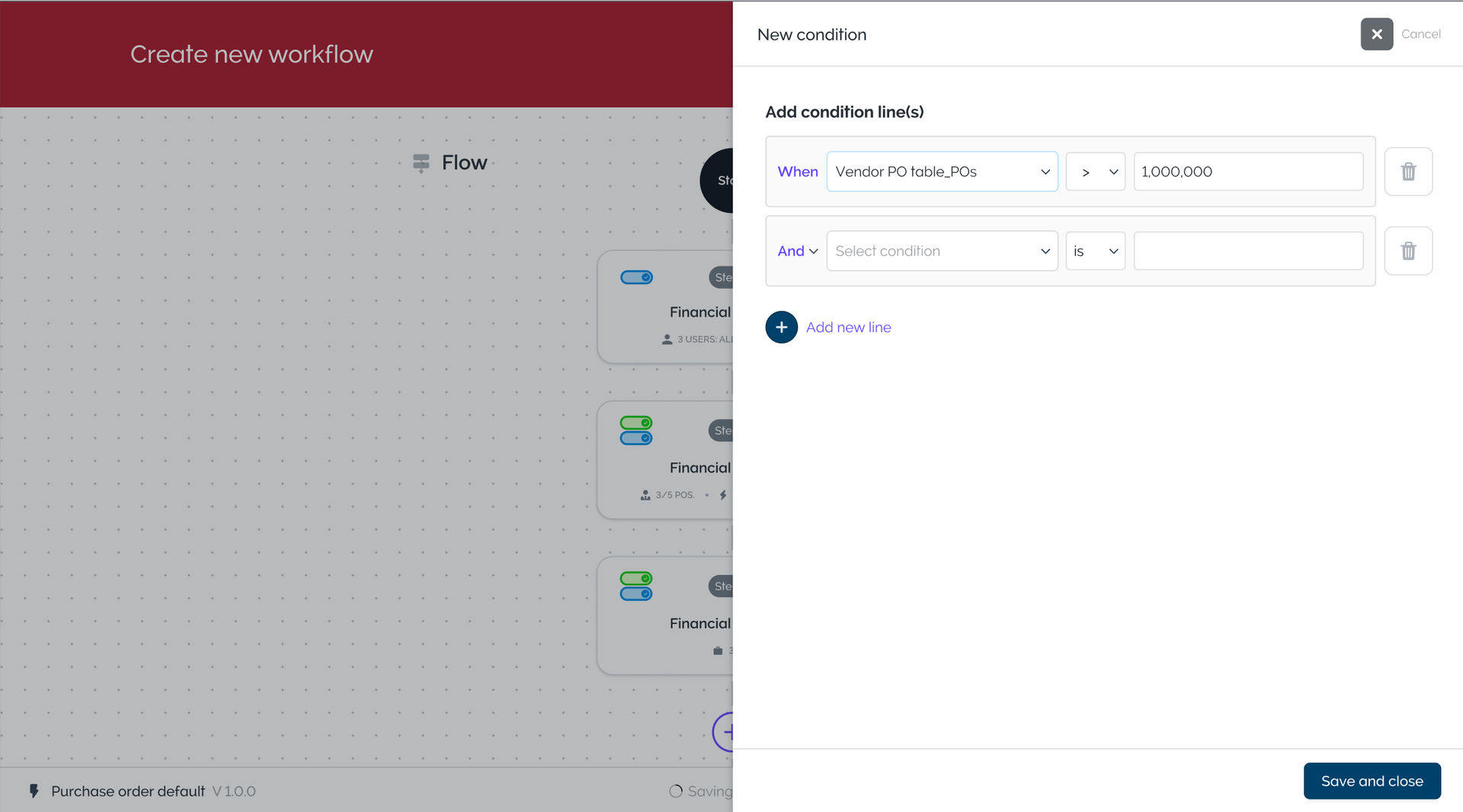This screenshot has height=812, width=1463.
Task: Toggle the green switch on third Financial step
Action: 636,578
